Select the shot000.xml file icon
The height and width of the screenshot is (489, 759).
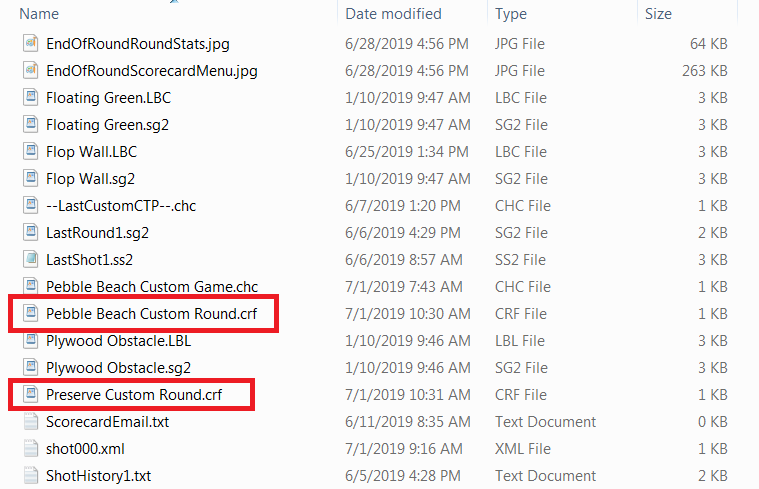coord(31,449)
